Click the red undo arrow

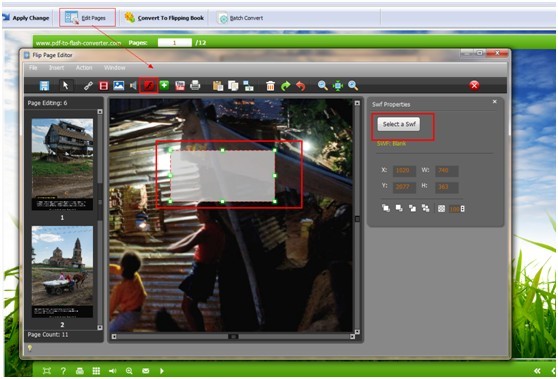coord(301,86)
